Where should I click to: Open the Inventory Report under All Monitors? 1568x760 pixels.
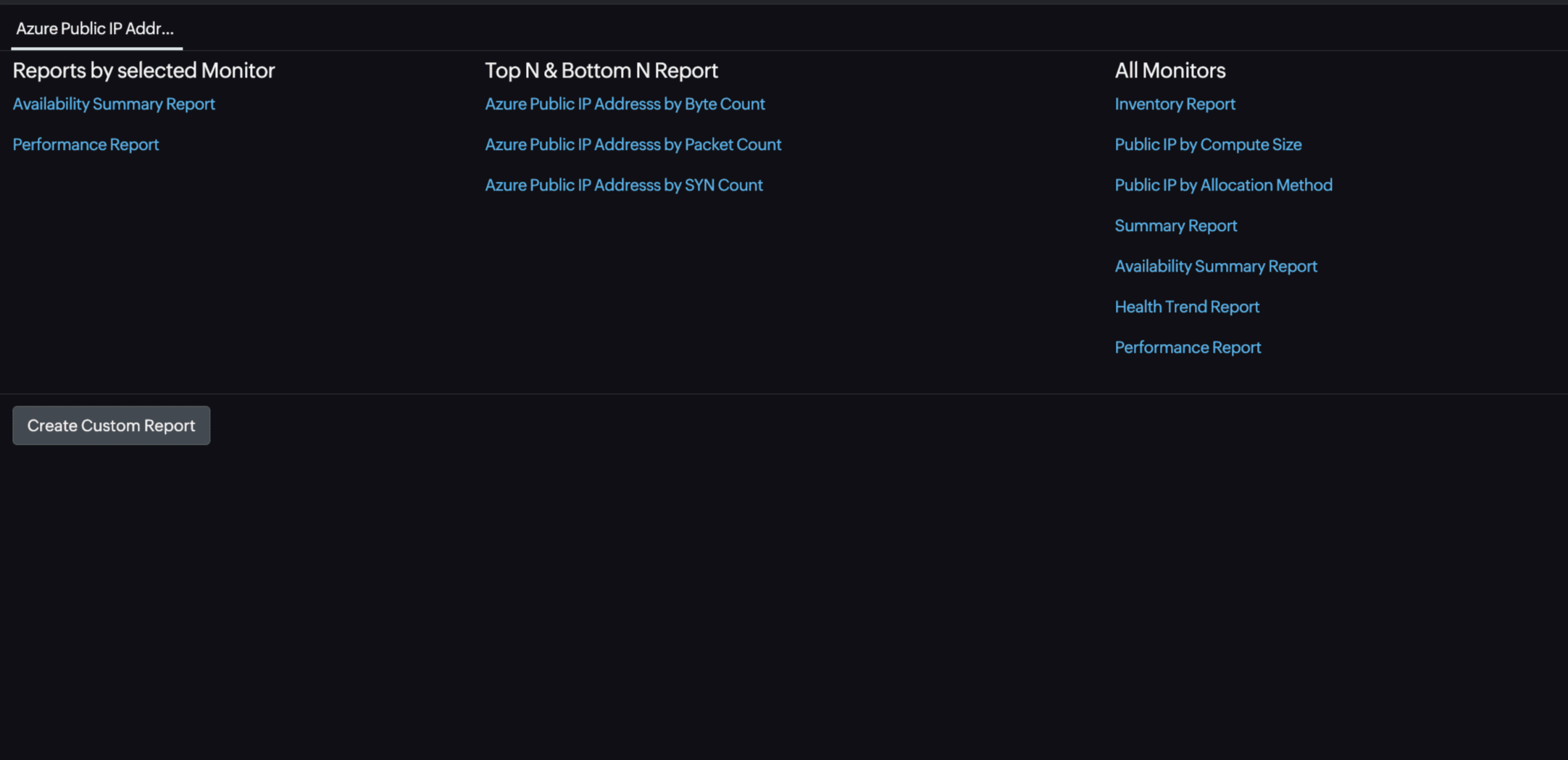[x=1175, y=104]
